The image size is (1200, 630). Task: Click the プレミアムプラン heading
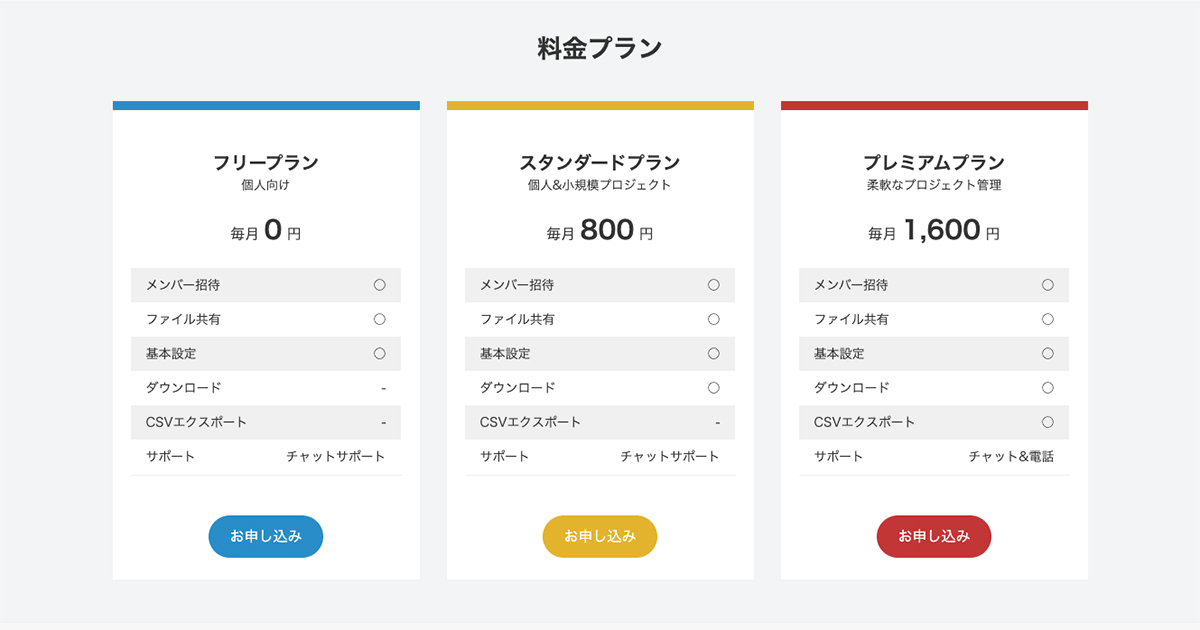tap(933, 162)
